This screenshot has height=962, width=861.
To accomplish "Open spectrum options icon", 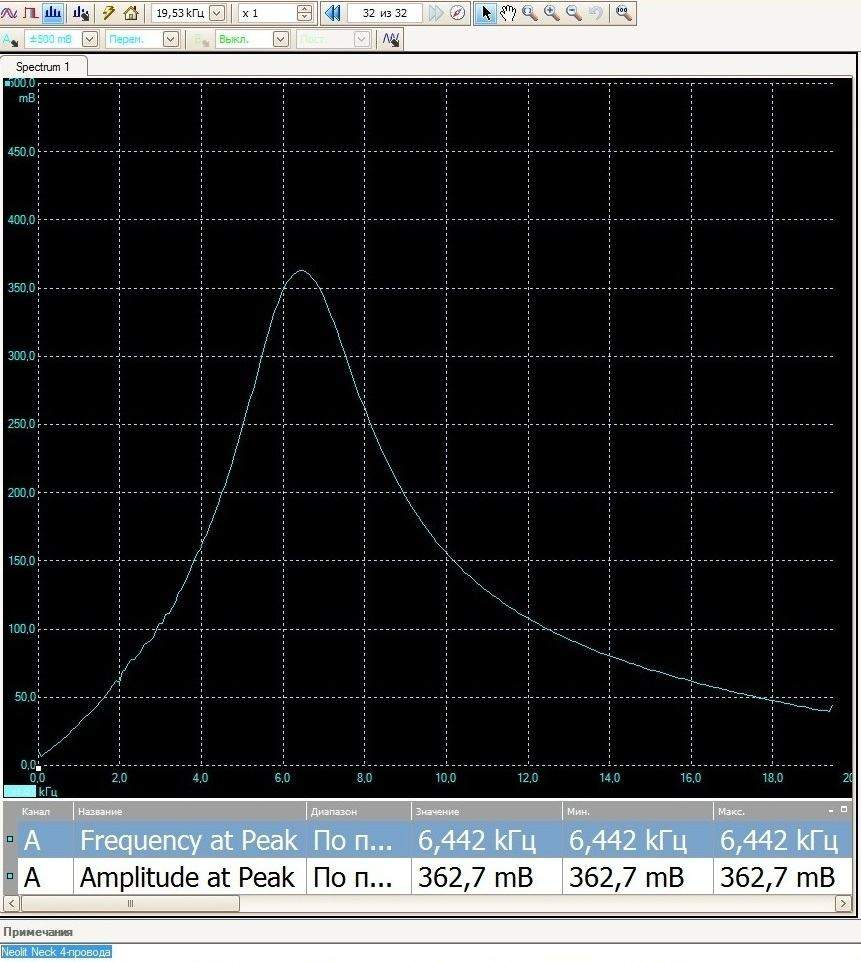I will 81,13.
